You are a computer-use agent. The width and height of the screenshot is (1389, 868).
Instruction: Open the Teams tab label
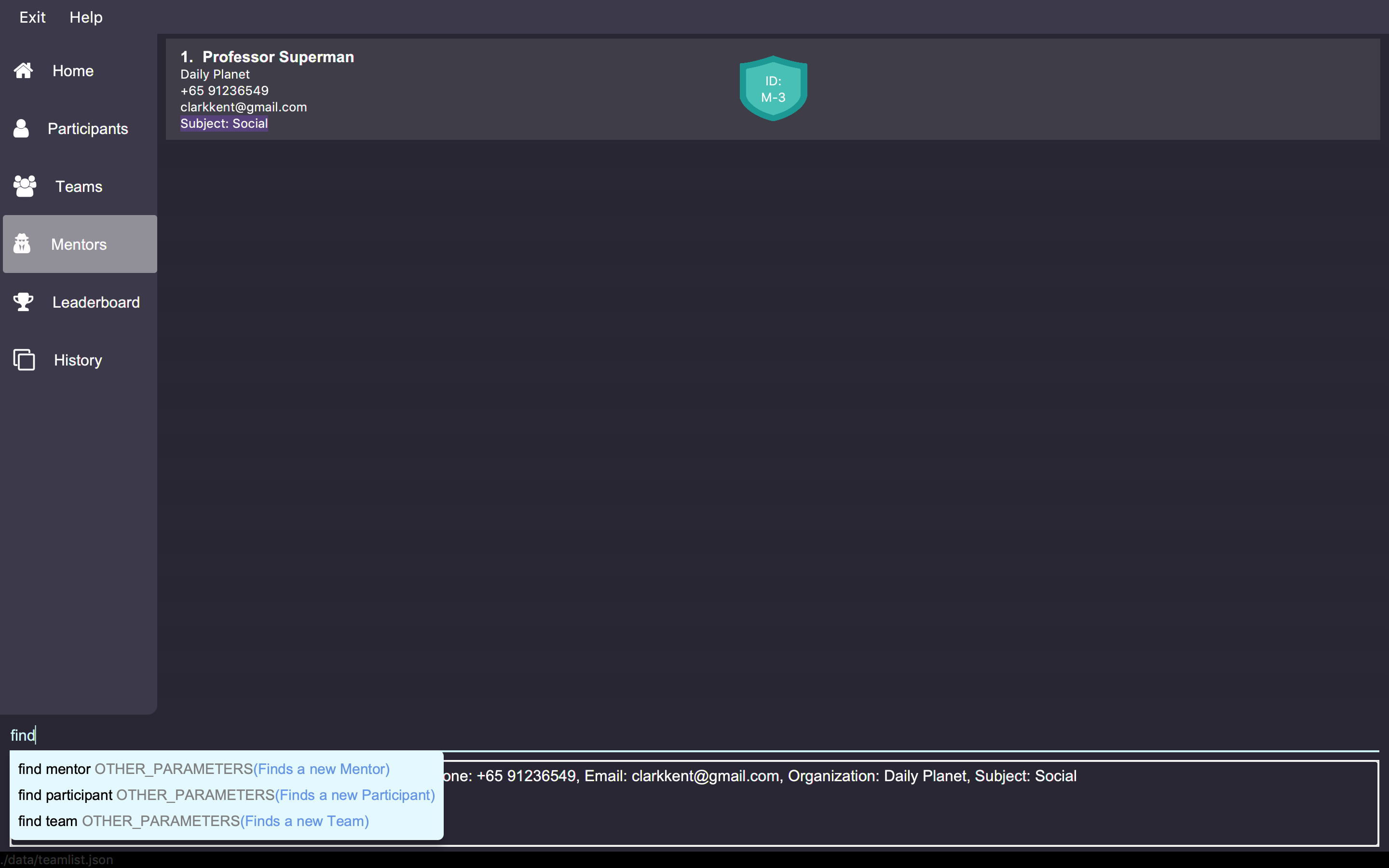[x=79, y=187]
